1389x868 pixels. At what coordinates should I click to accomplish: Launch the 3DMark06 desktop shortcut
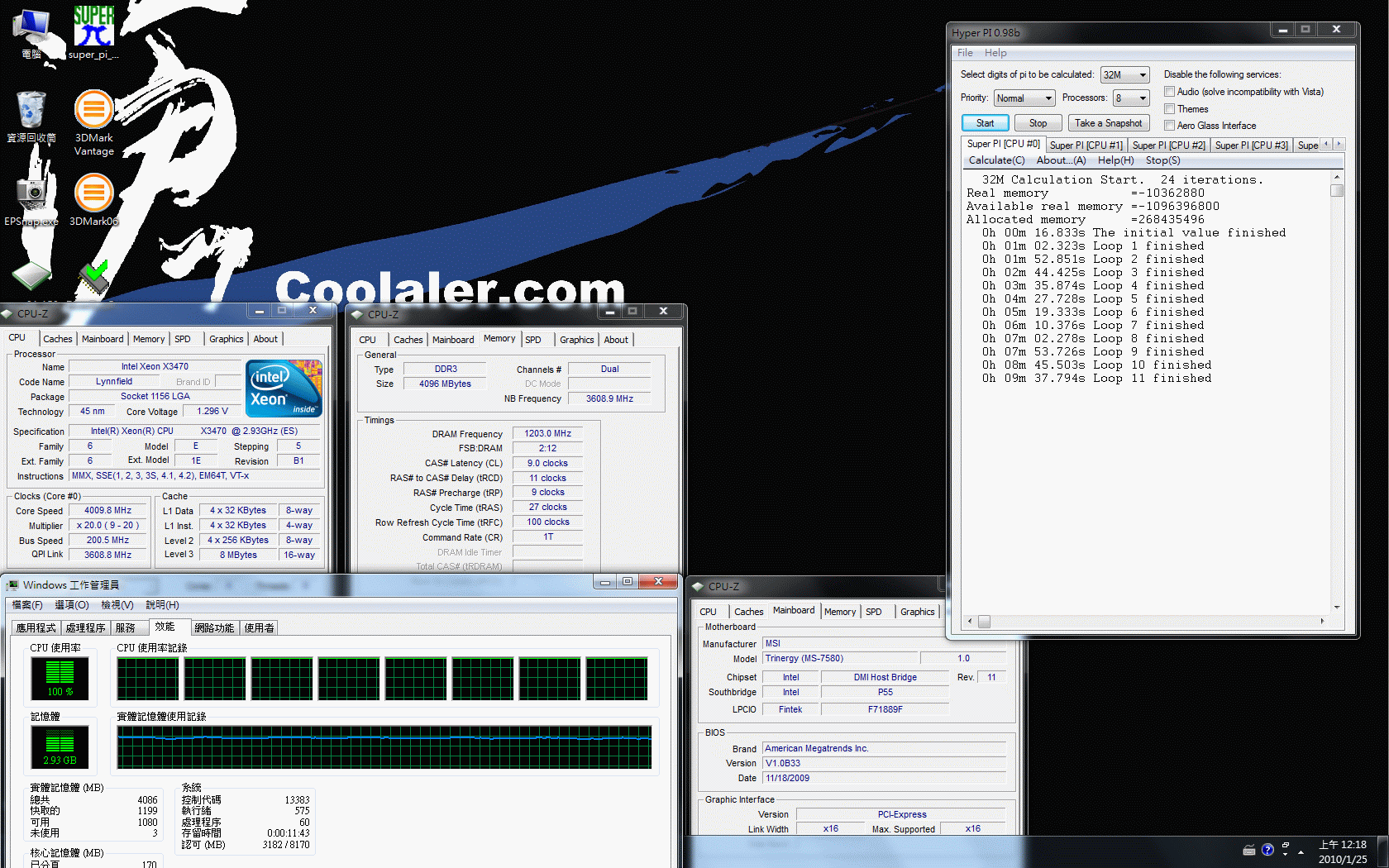(94, 199)
